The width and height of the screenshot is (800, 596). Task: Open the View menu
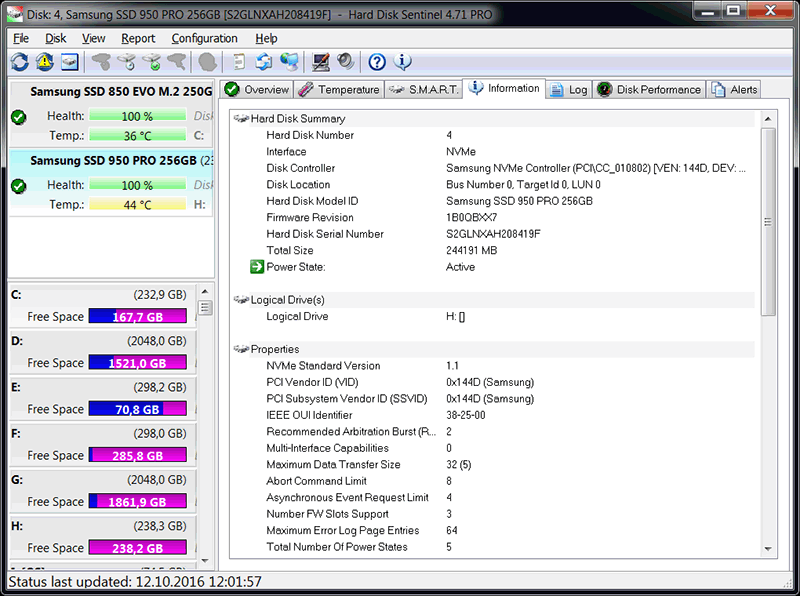(x=93, y=38)
